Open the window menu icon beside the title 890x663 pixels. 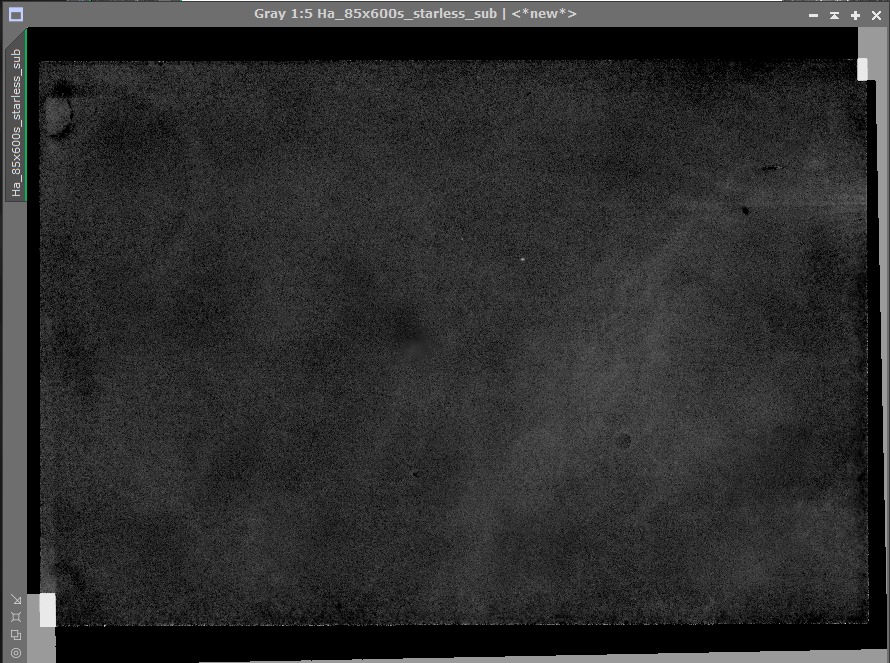click(x=16, y=15)
